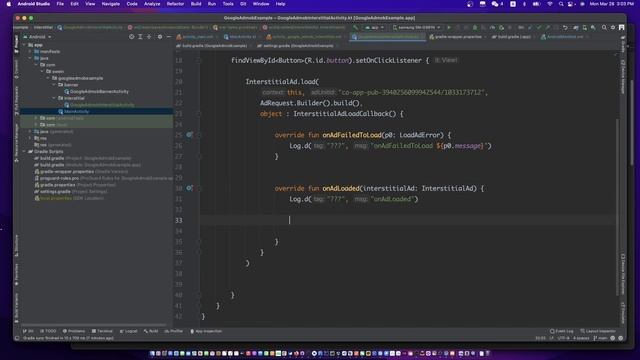The width and height of the screenshot is (640, 360).
Task: Open the Event Log
Action: point(562,331)
